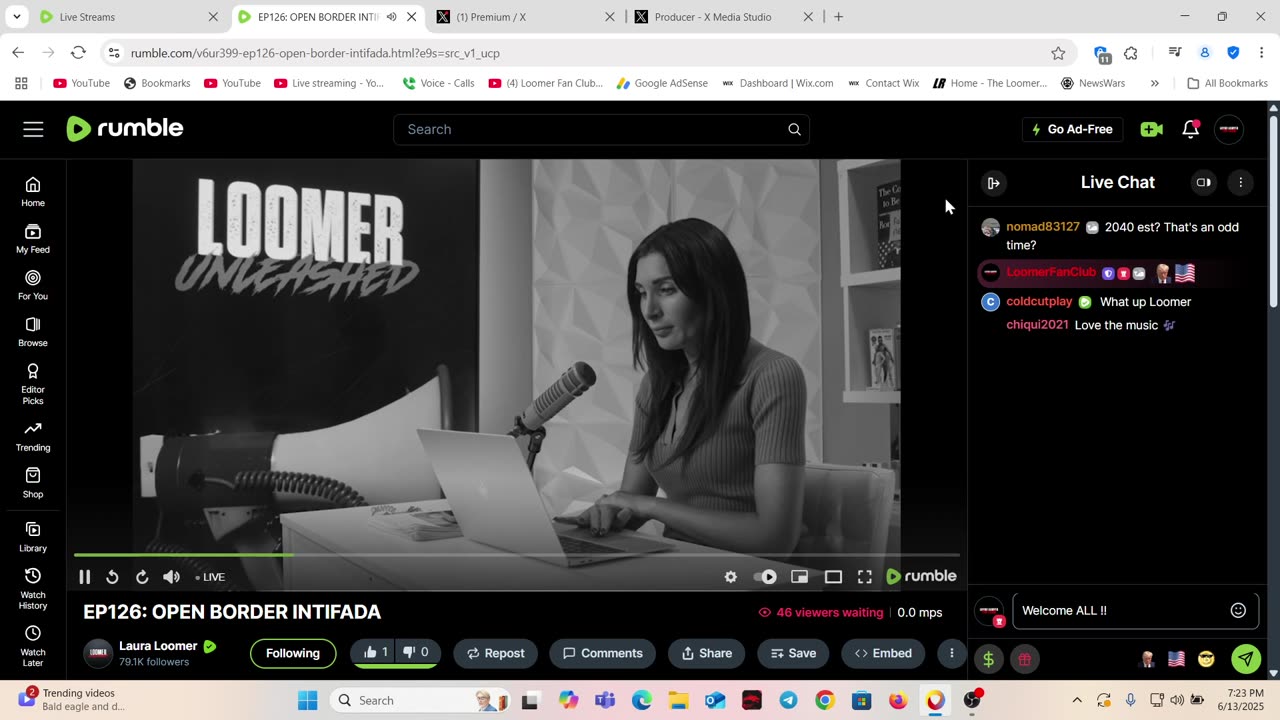Click the Rumble logo
The image size is (1280, 720).
[x=125, y=128]
